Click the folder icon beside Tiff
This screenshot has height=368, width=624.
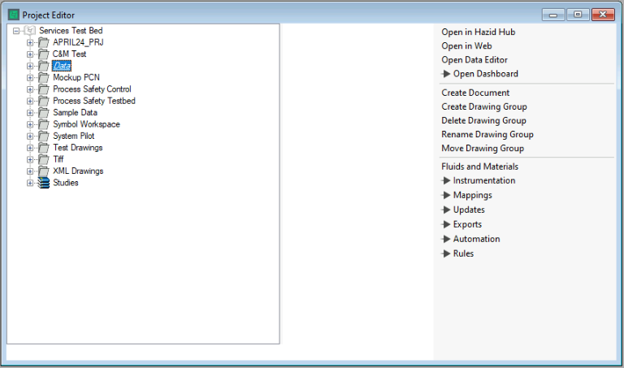click(44, 160)
